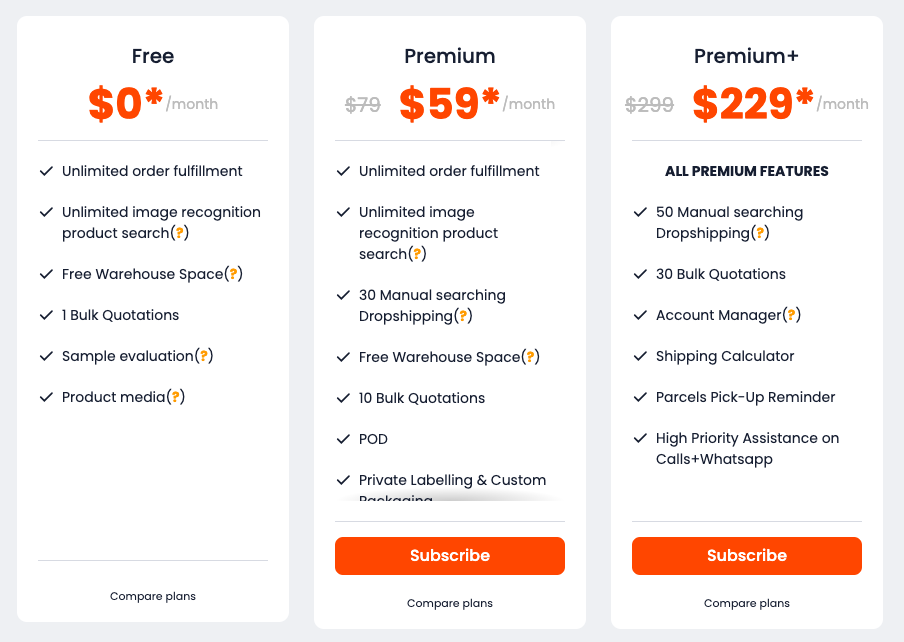Click help icon next to Premium Free Warehouse Space
904x642 pixels.
[x=531, y=357]
